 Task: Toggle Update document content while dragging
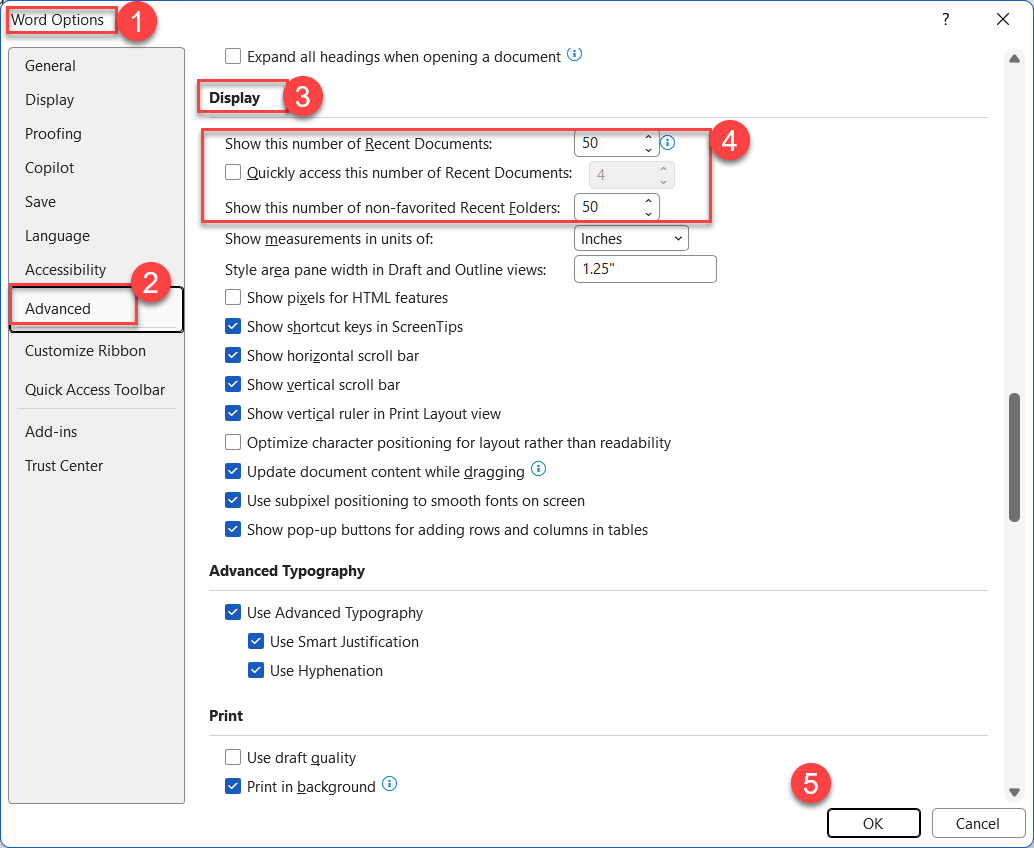233,471
